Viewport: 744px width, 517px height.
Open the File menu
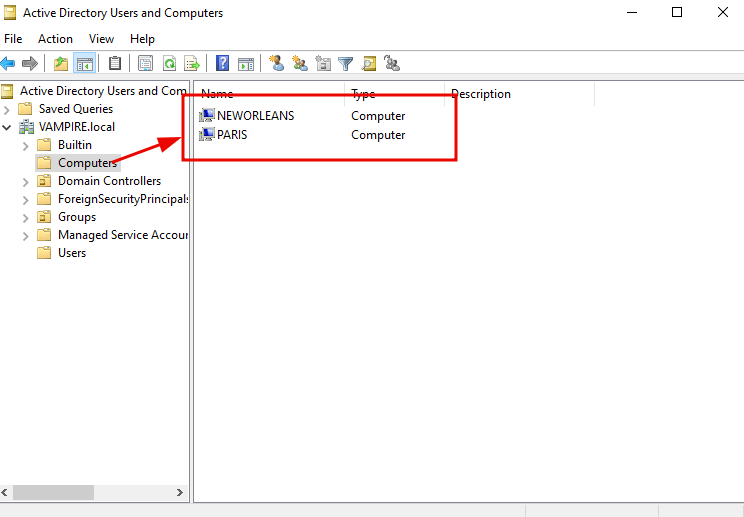click(13, 39)
